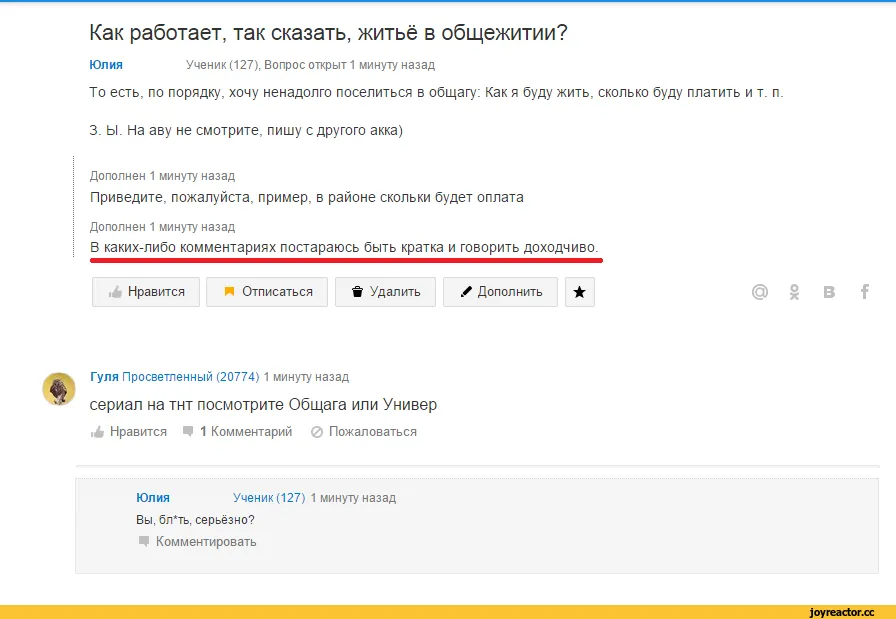Share via Mail.ru @ icon
The height and width of the screenshot is (619, 896).
(x=759, y=292)
